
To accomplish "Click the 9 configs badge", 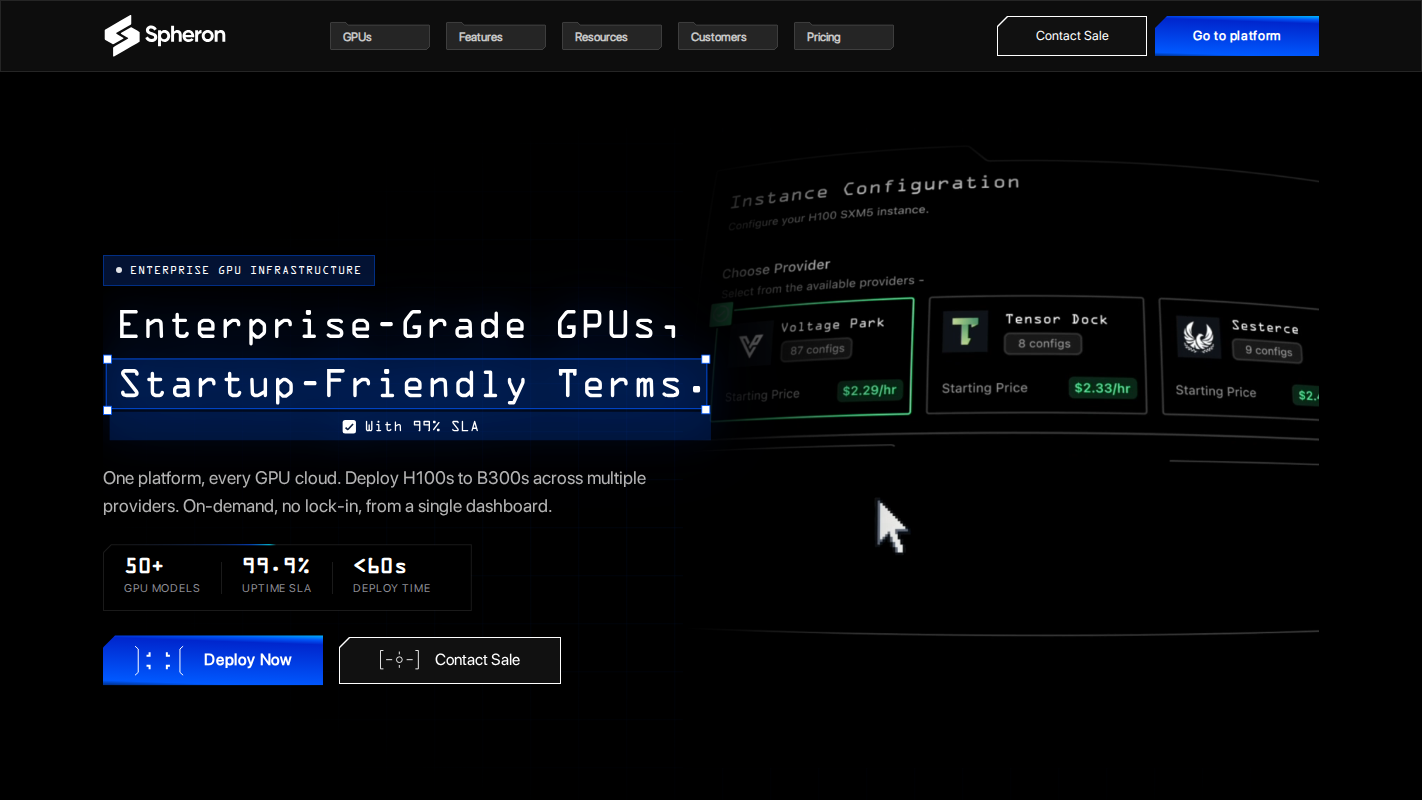I will [x=1268, y=351].
